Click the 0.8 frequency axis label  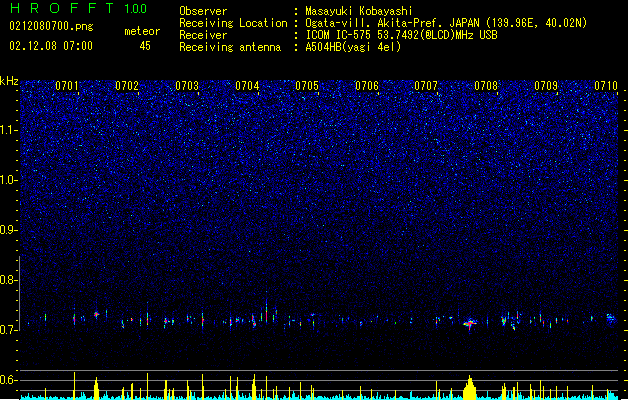(9, 280)
